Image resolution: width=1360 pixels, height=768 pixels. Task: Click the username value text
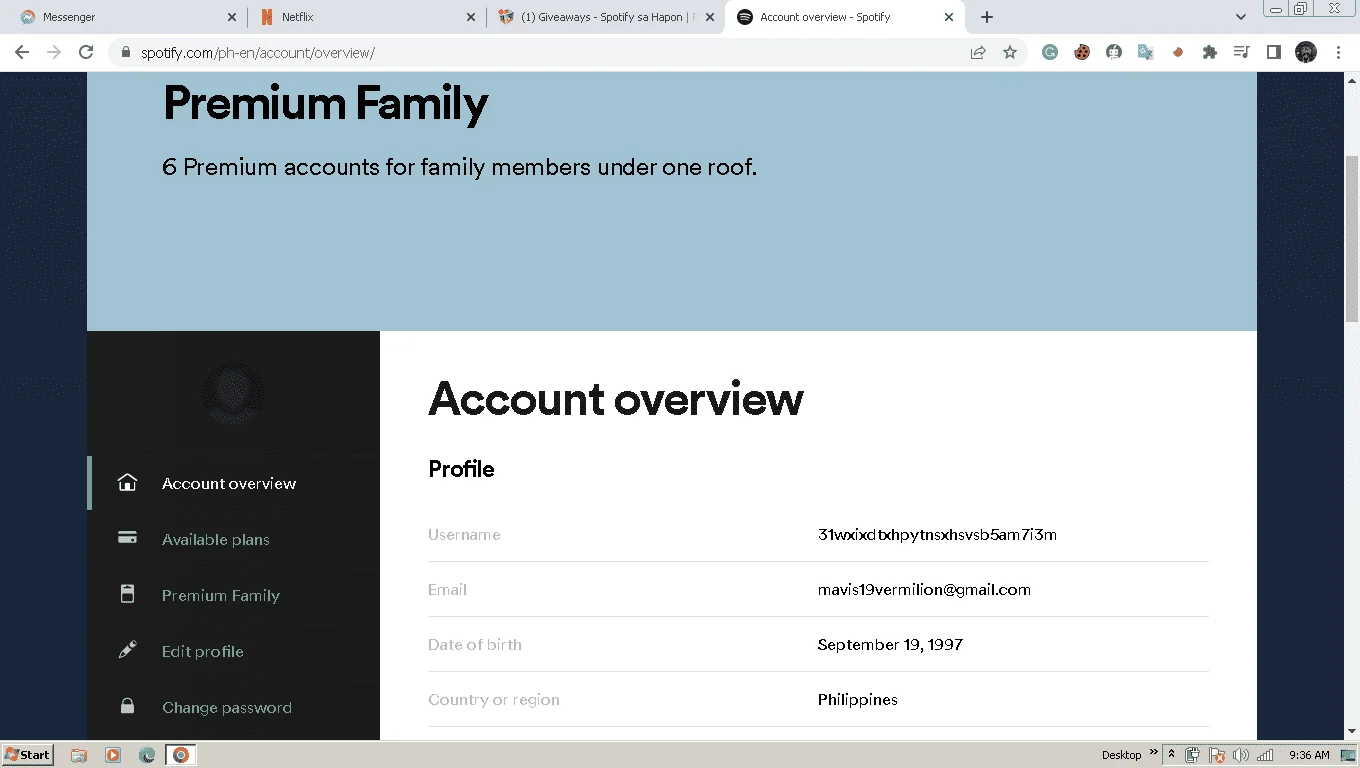pyautogui.click(x=937, y=535)
